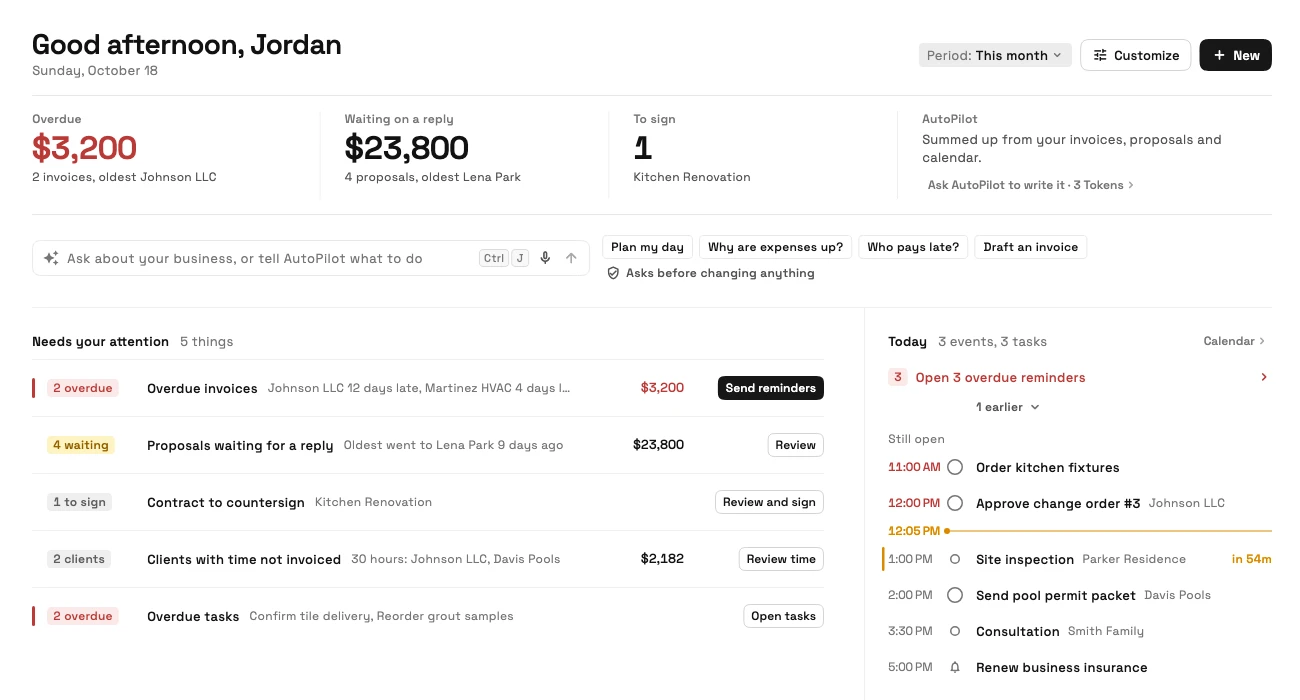Click the event dot beside Site inspection
The height and width of the screenshot is (700, 1300).
pyautogui.click(x=955, y=559)
